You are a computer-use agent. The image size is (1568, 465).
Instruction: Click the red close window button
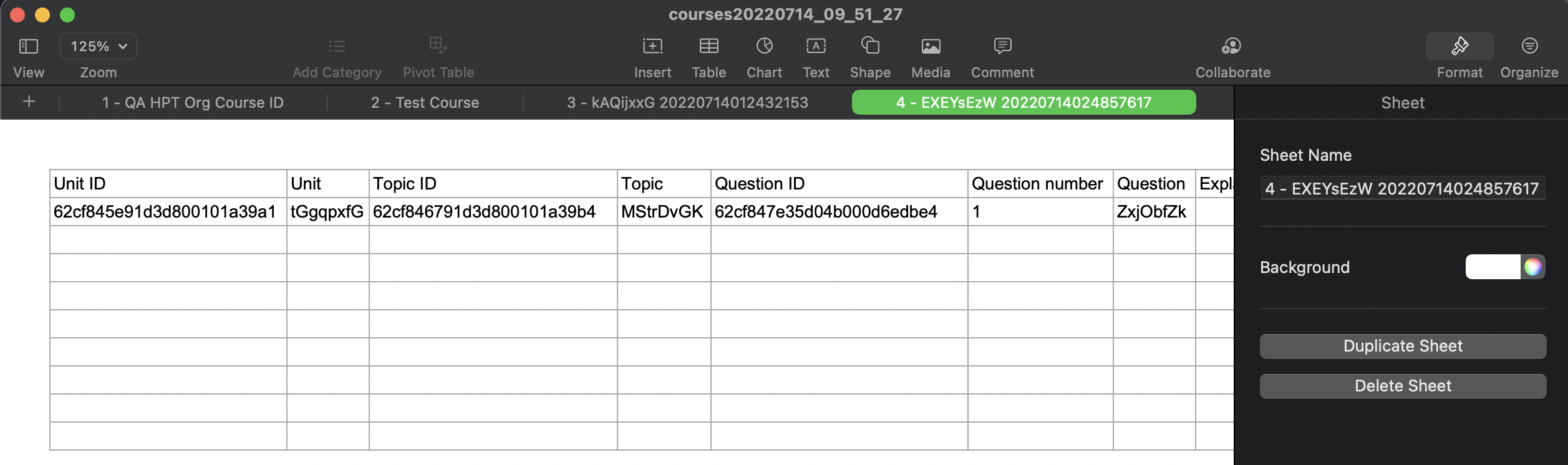(17, 15)
